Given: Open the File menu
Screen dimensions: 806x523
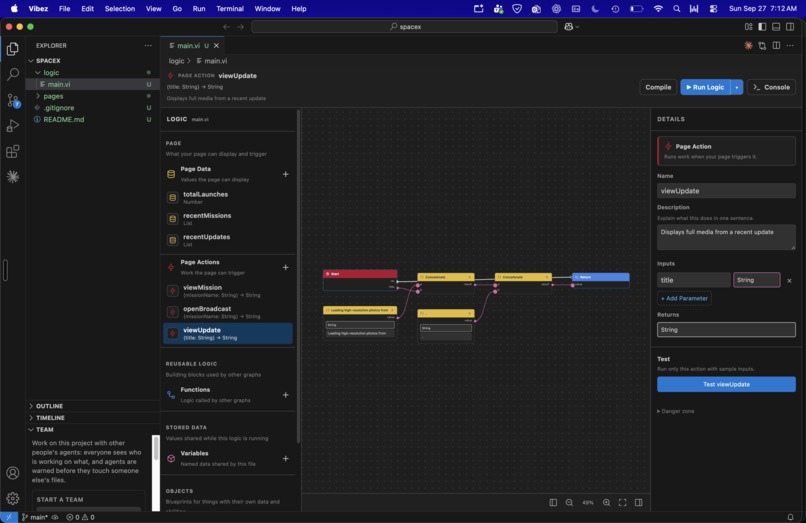Looking at the screenshot, I should tap(64, 9).
